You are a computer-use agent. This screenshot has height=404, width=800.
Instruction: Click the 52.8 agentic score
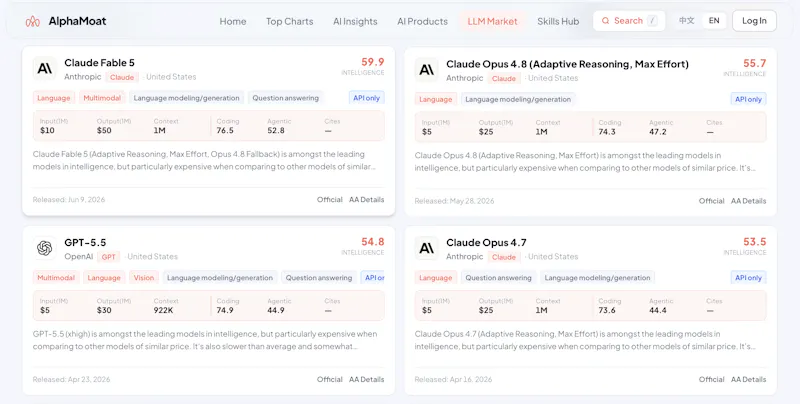coord(276,131)
